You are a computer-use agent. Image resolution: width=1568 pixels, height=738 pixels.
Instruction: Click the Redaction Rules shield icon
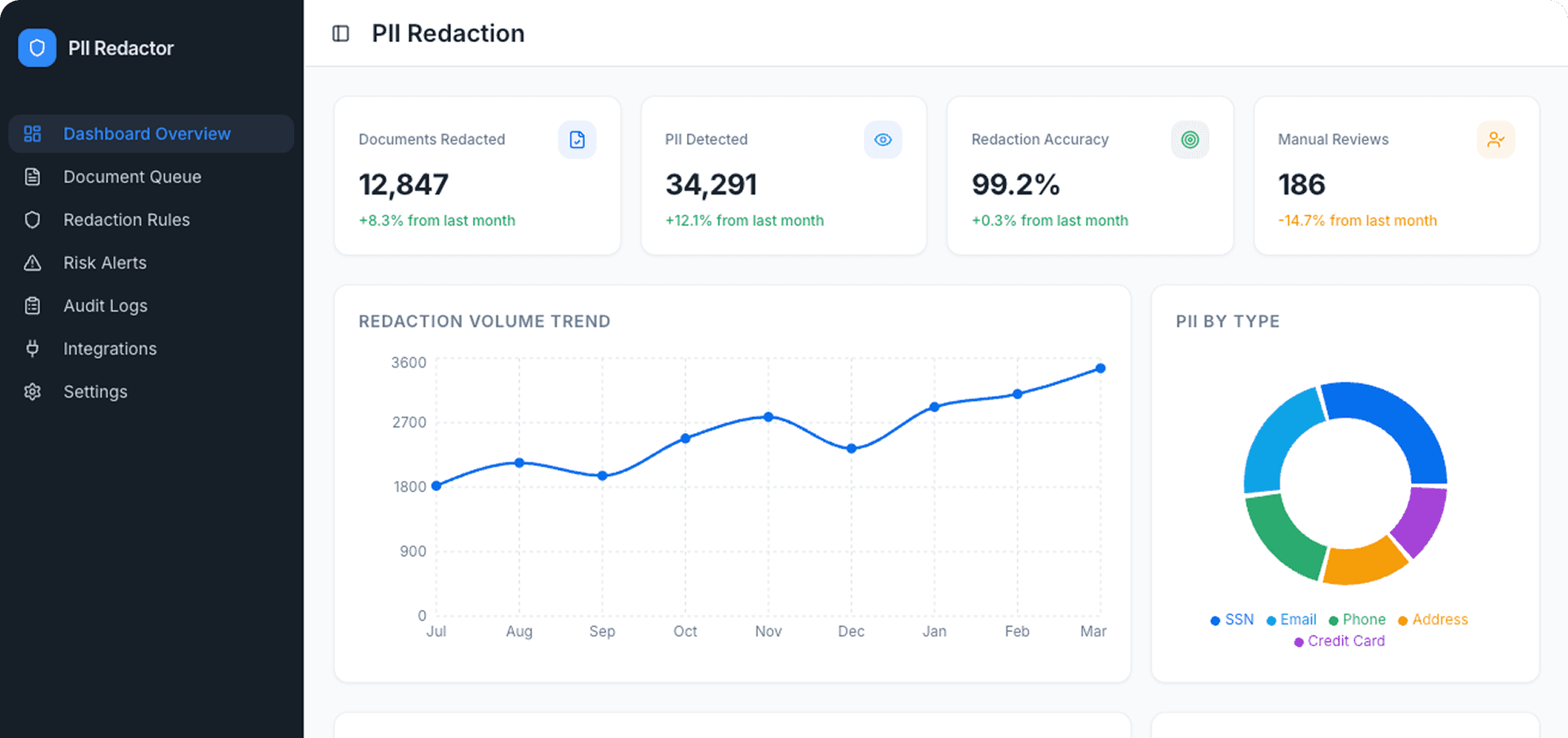(32, 220)
